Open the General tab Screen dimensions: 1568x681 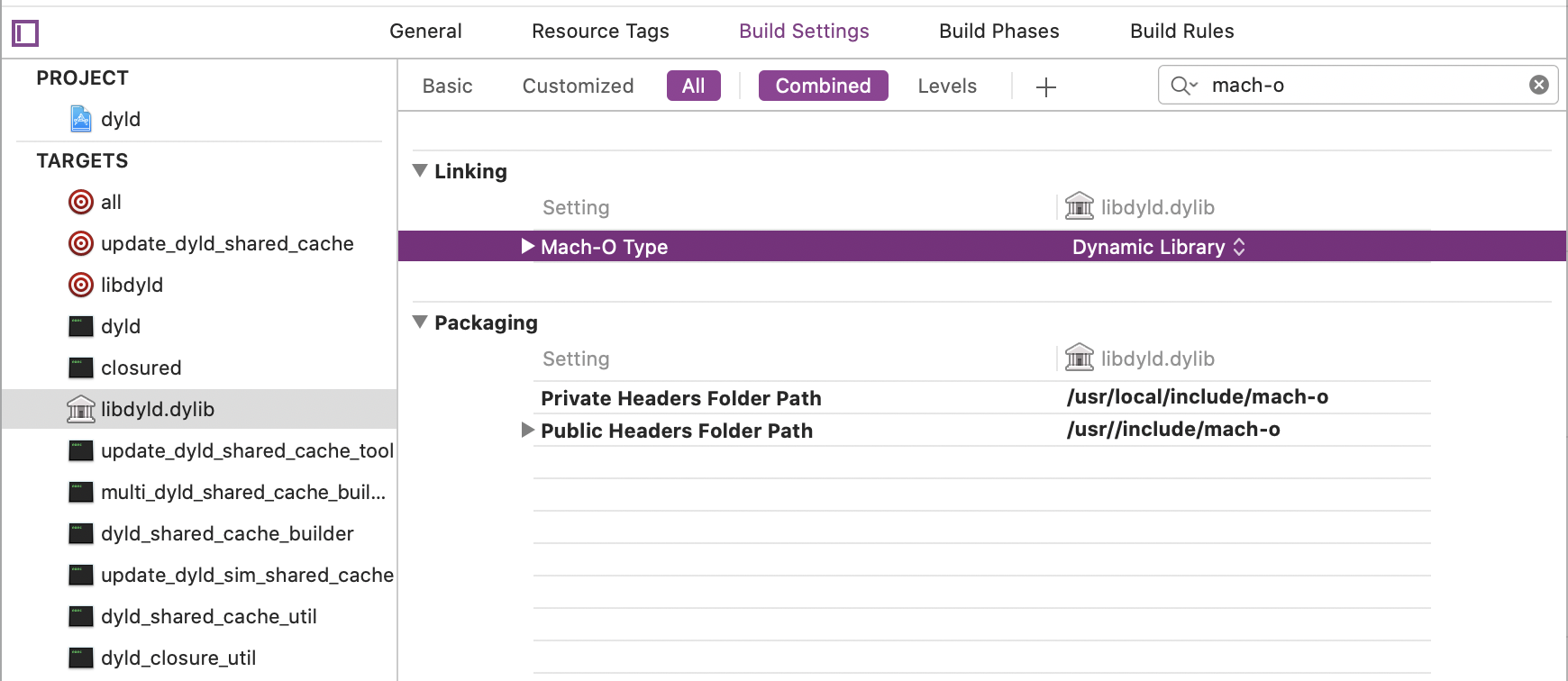coord(425,31)
